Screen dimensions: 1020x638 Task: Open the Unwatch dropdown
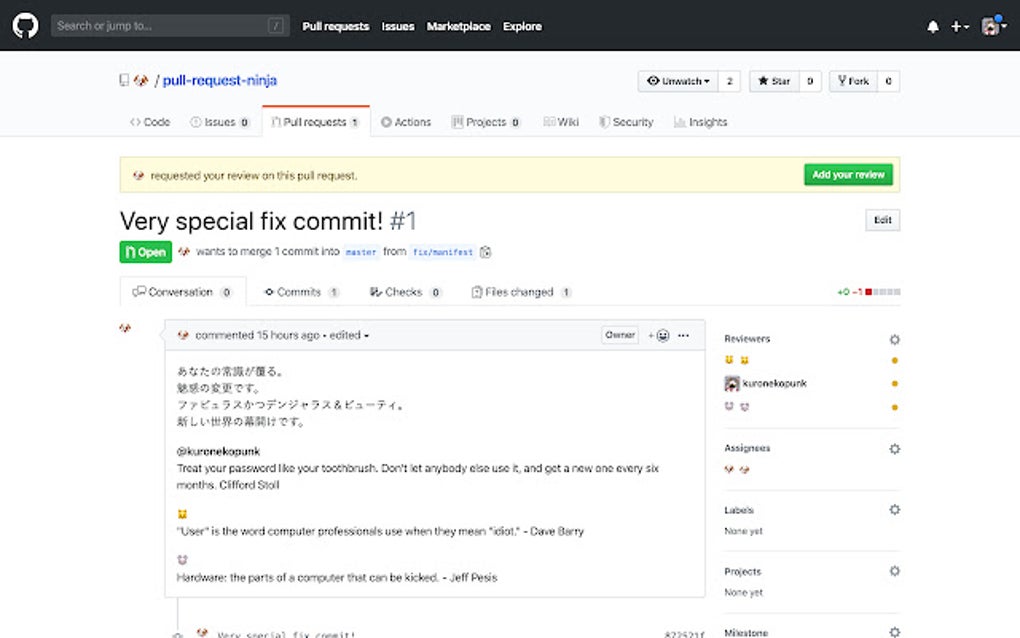(x=677, y=81)
